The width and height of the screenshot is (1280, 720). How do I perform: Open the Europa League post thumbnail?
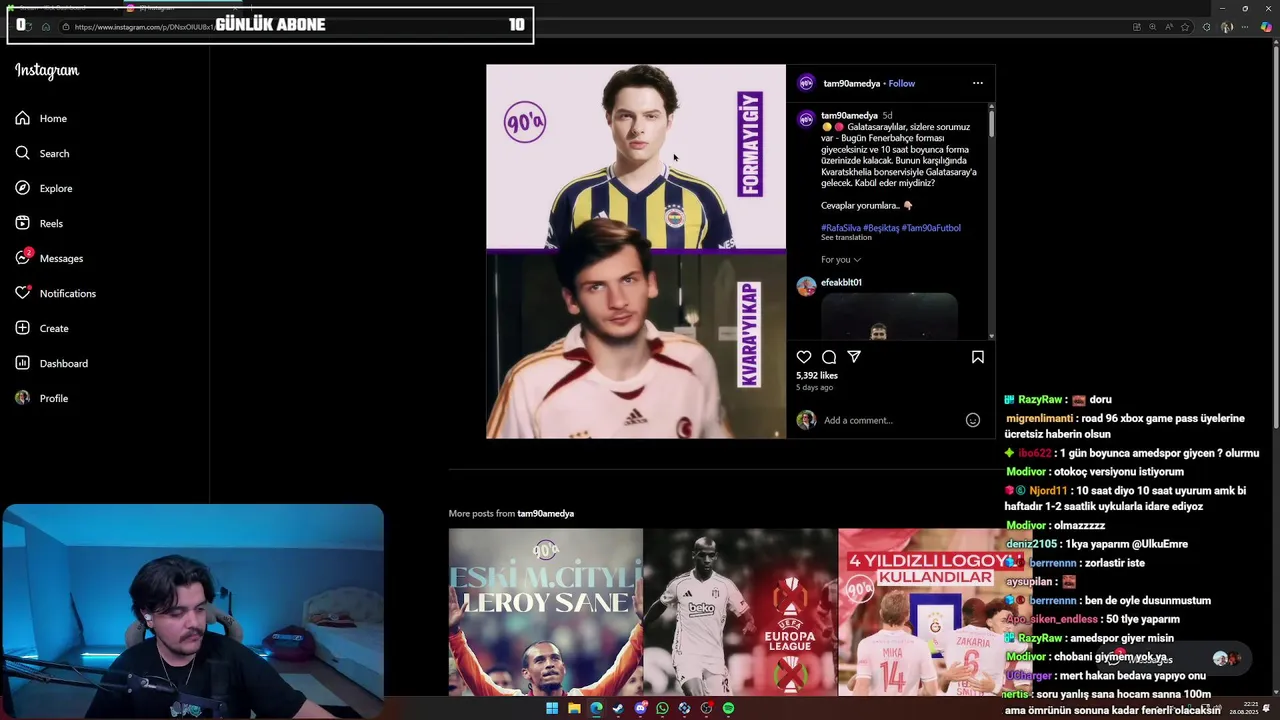click(740, 612)
